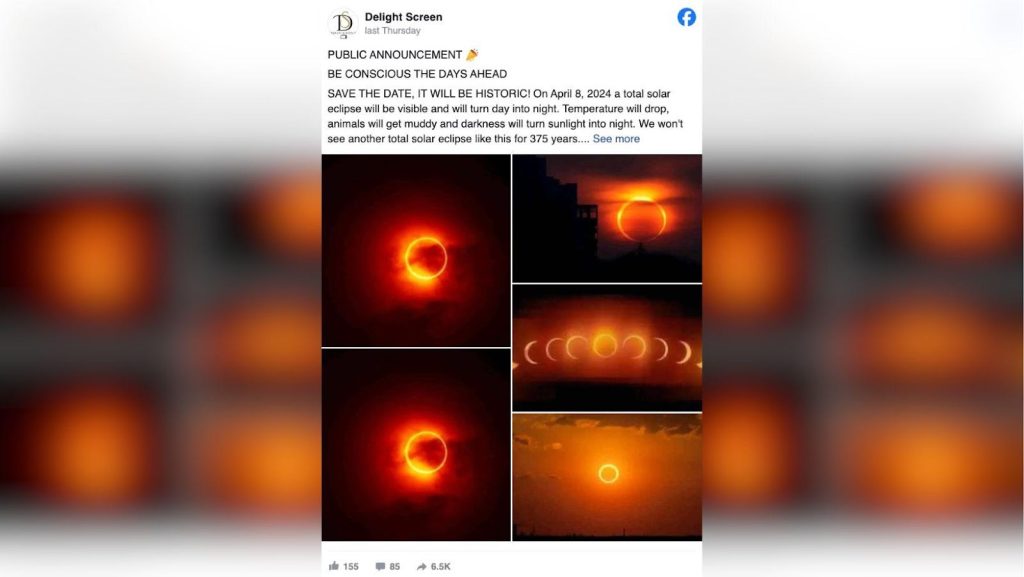Click the thumbs-up like icon
This screenshot has width=1024, height=577.
point(334,566)
